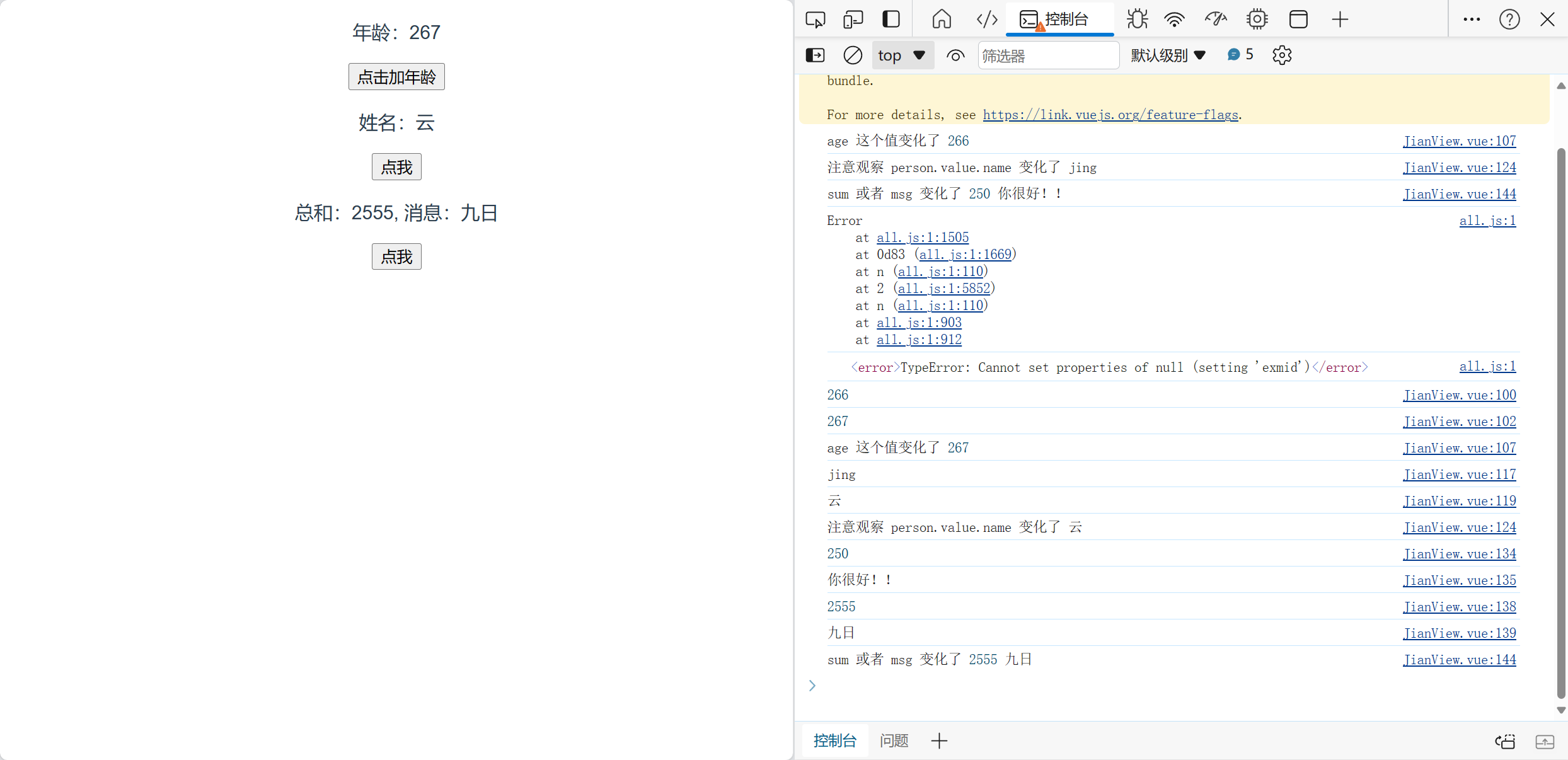The width and height of the screenshot is (1568, 760).
Task: Click the console prompt chevron
Action: click(812, 686)
